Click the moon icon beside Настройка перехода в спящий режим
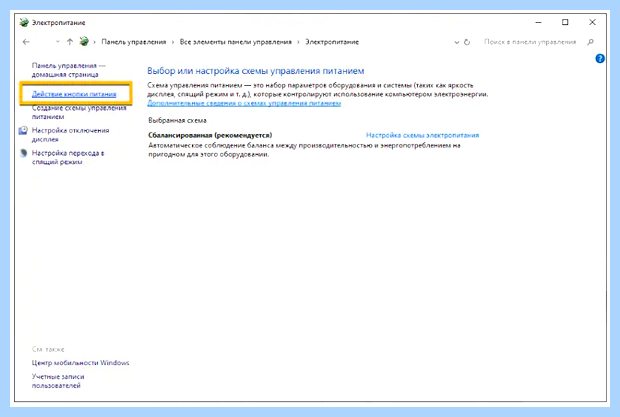 click(23, 153)
